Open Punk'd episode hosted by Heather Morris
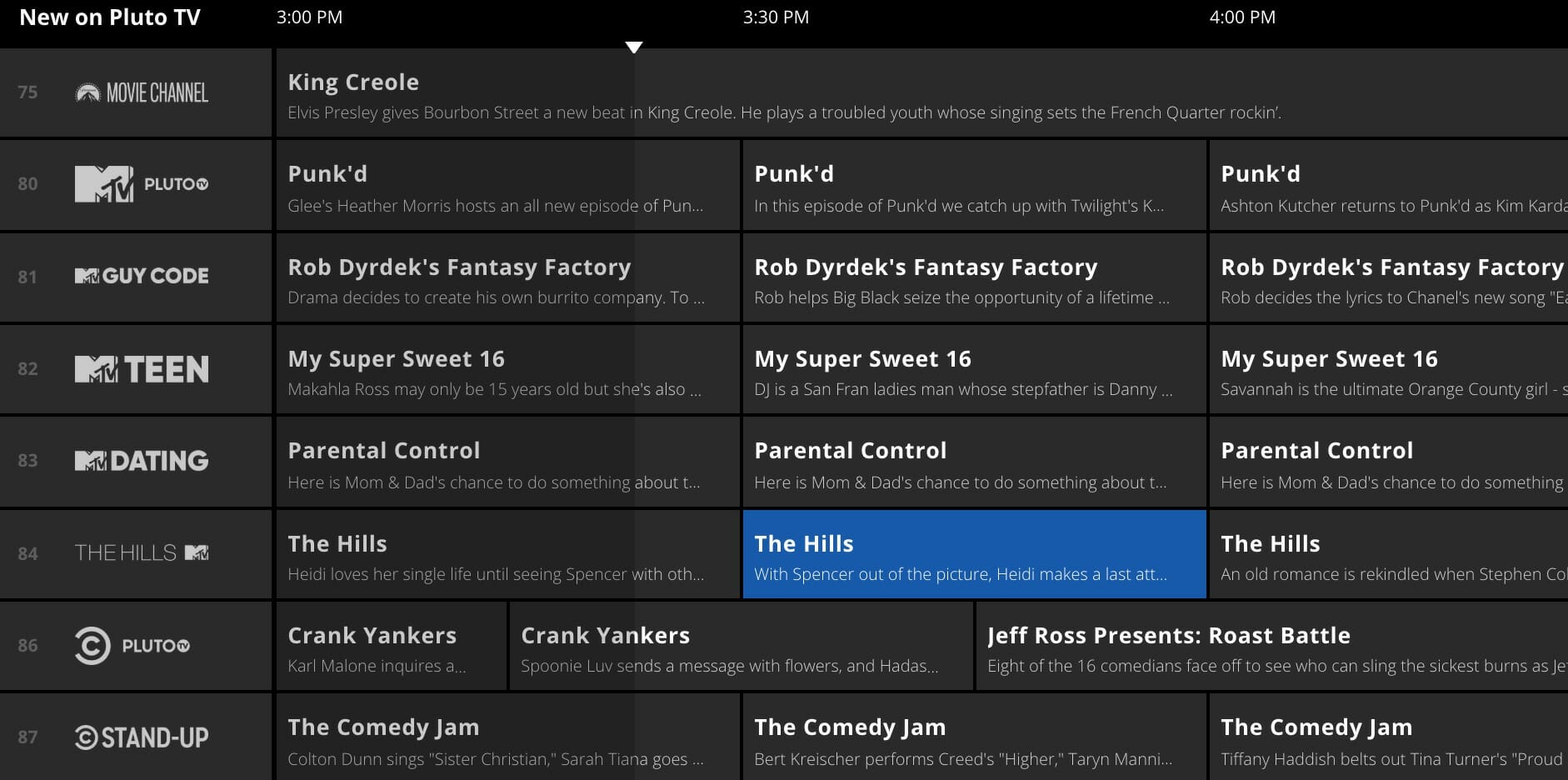Viewport: 1568px width, 780px height. [508, 185]
